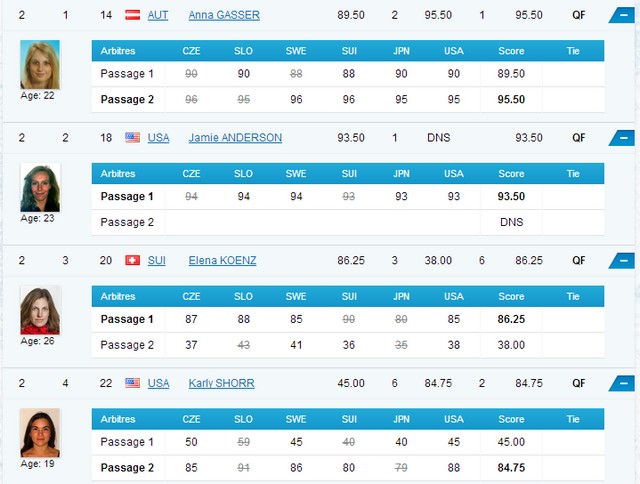Open Elena KOENZ athlete profile link
The image size is (640, 484).
click(x=222, y=260)
